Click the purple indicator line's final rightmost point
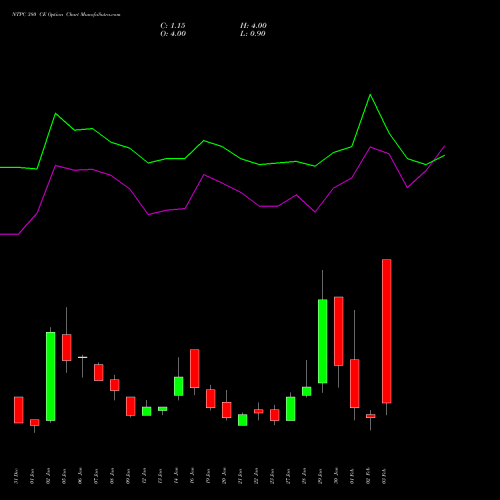The height and width of the screenshot is (500, 500). coord(444,146)
